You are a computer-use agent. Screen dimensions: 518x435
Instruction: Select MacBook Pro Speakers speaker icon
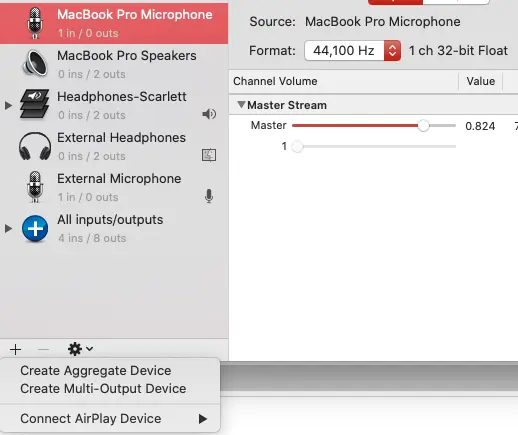(x=35, y=63)
